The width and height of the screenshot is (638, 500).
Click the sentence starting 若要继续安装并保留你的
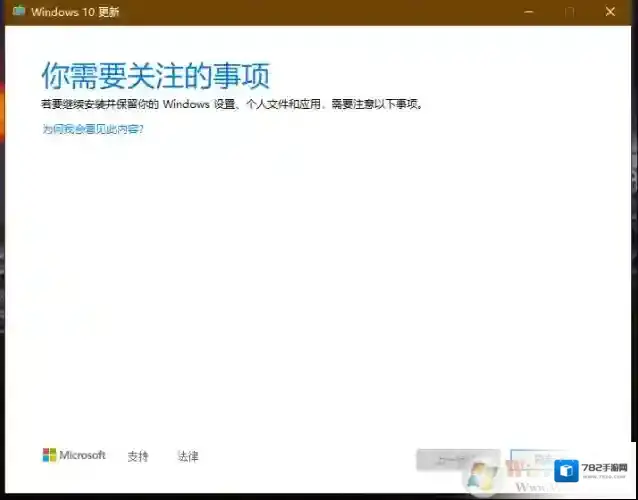tap(232, 105)
